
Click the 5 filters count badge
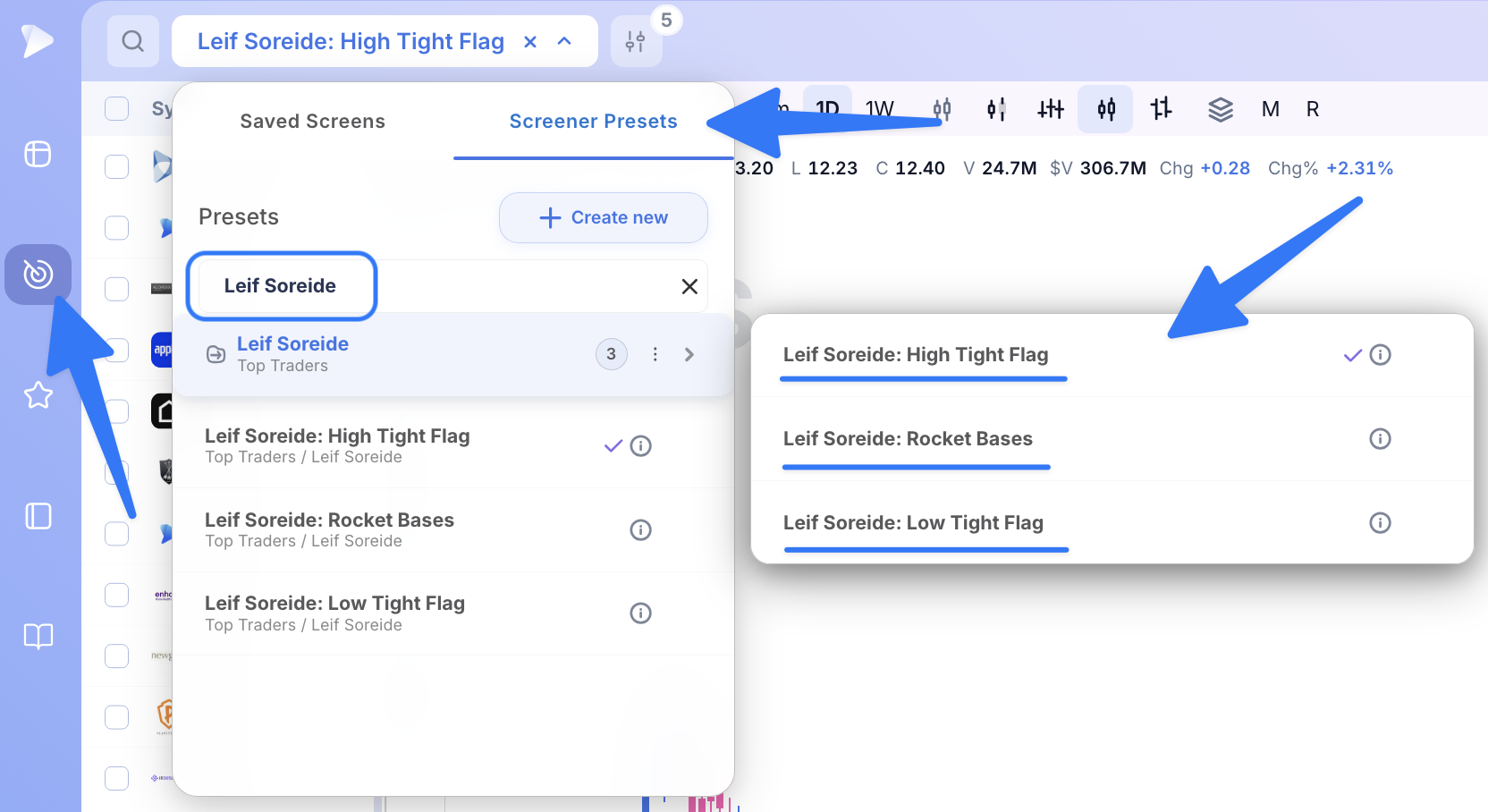[666, 20]
